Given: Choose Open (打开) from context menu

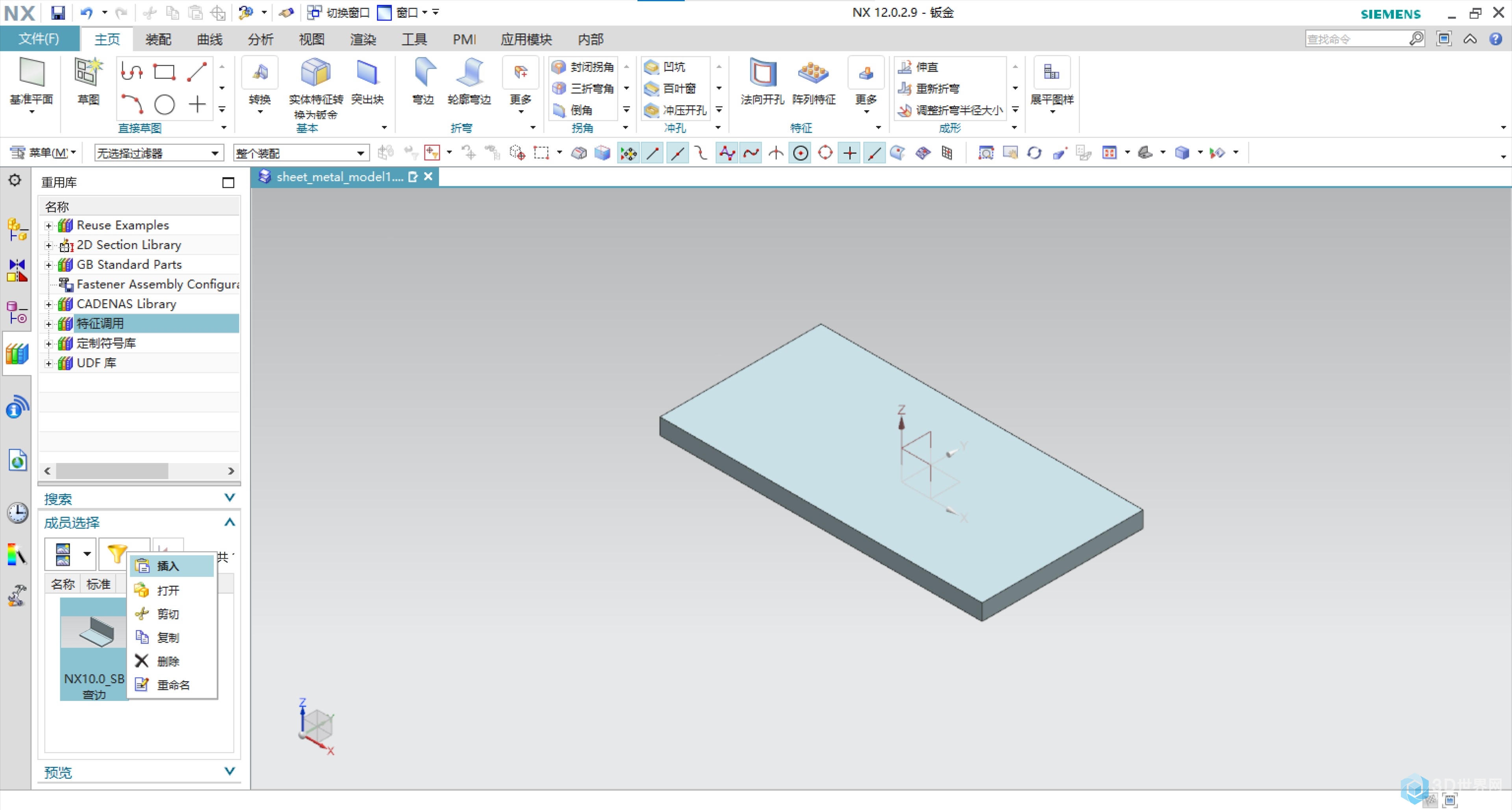Looking at the screenshot, I should point(172,590).
